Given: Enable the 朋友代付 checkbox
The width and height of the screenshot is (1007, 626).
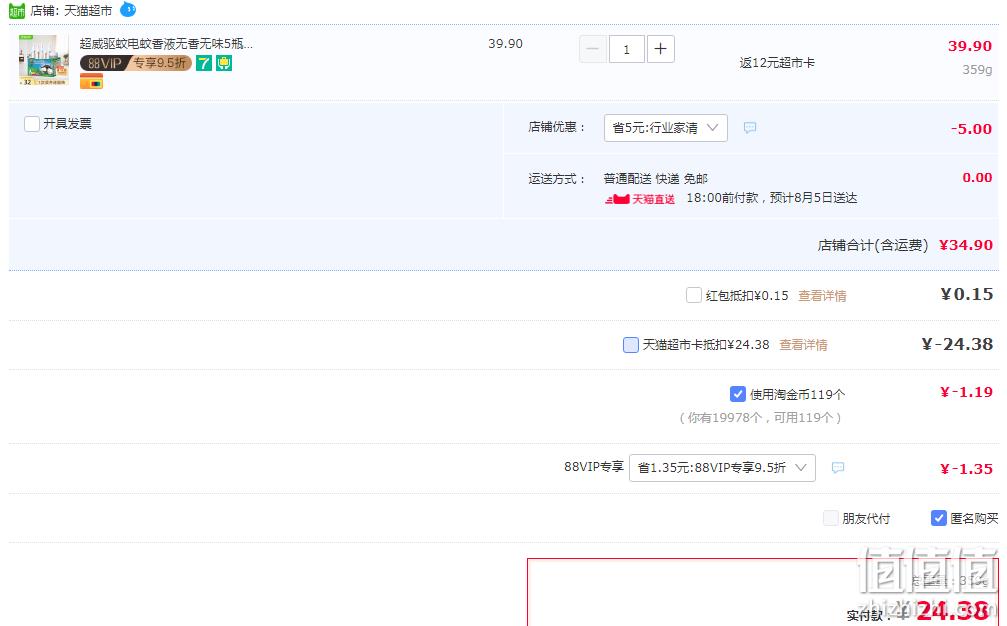Looking at the screenshot, I should tap(830, 518).
